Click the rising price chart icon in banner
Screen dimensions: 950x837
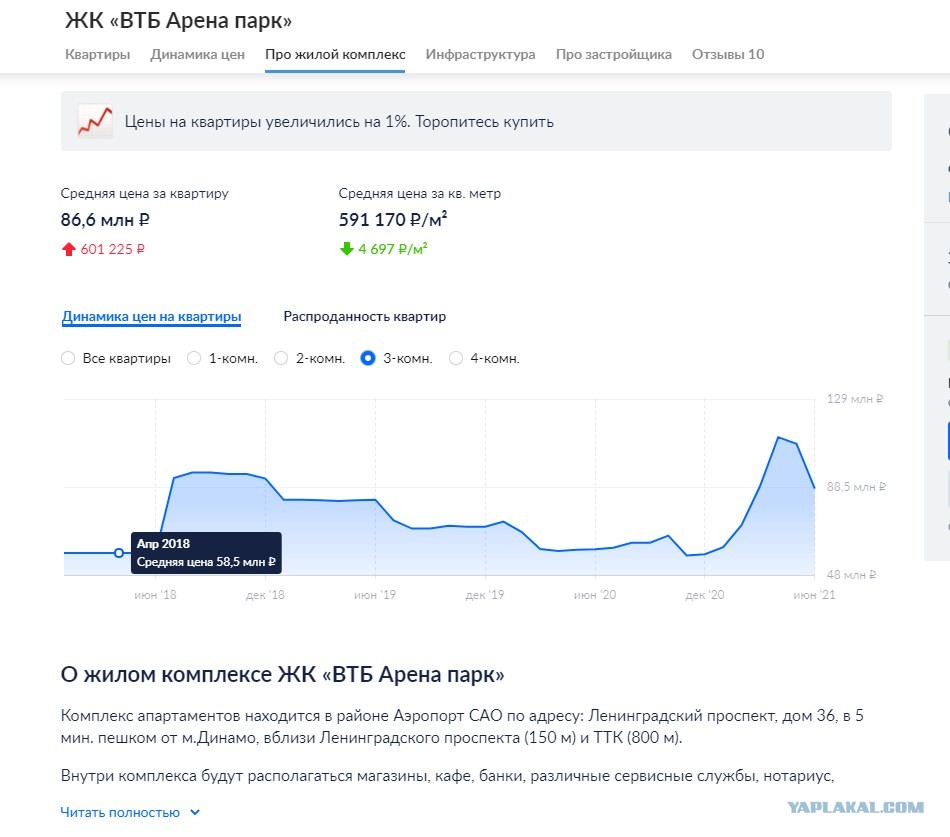[x=95, y=121]
